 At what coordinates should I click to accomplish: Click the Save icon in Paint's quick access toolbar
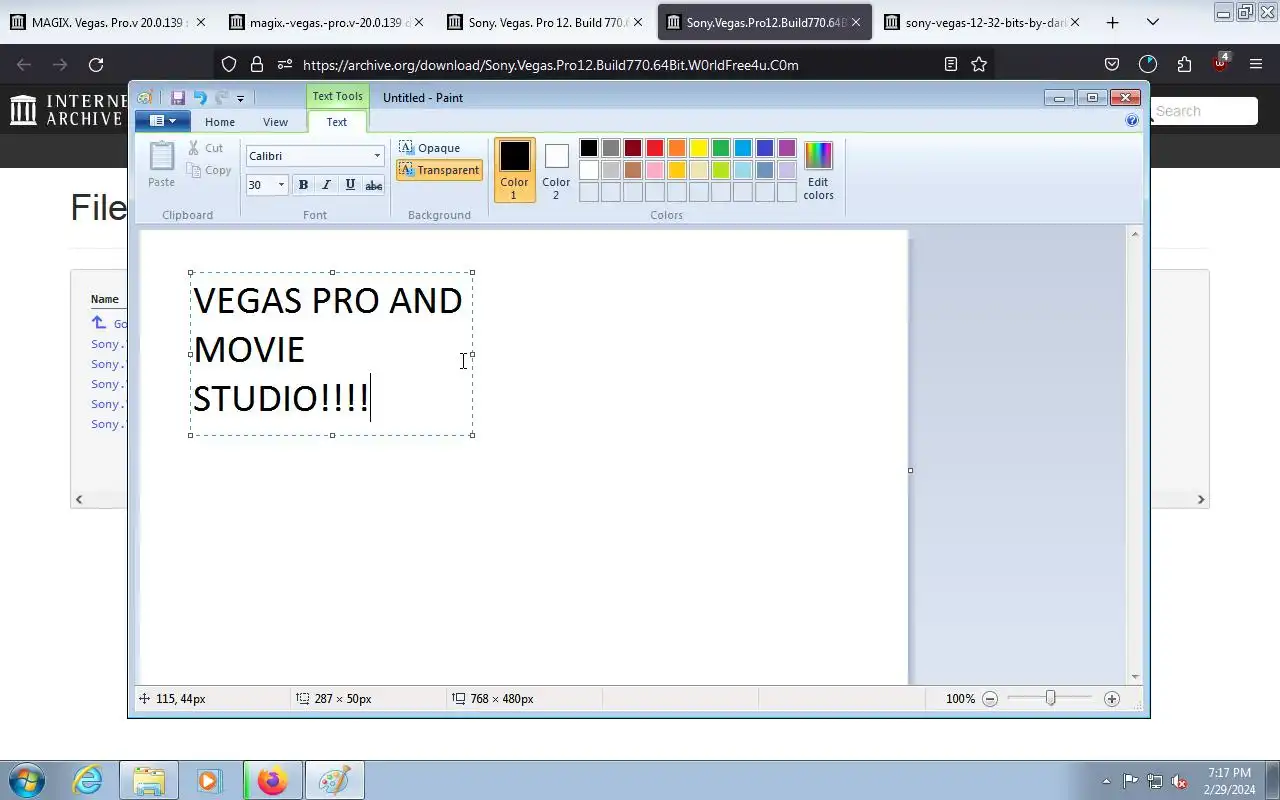178,98
